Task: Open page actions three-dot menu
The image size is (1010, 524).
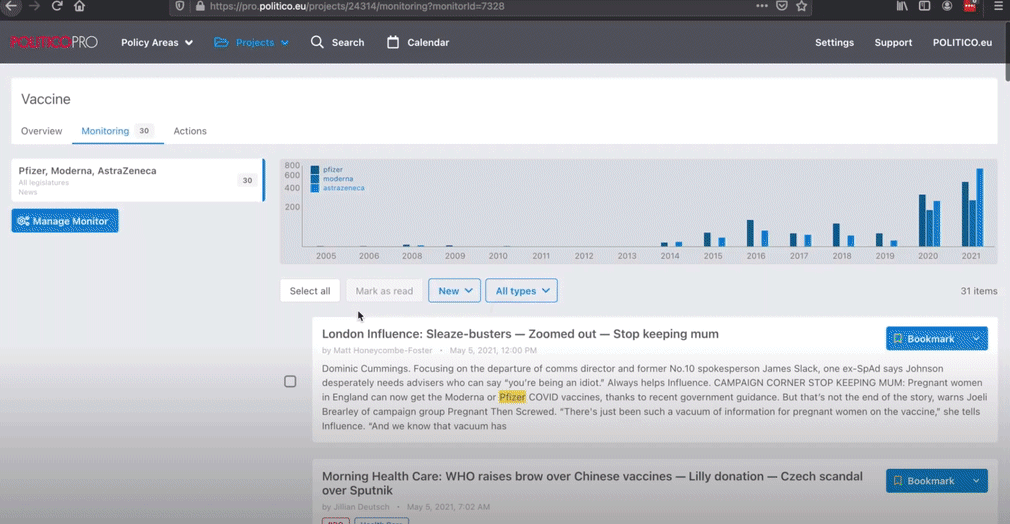Action: coord(762,6)
